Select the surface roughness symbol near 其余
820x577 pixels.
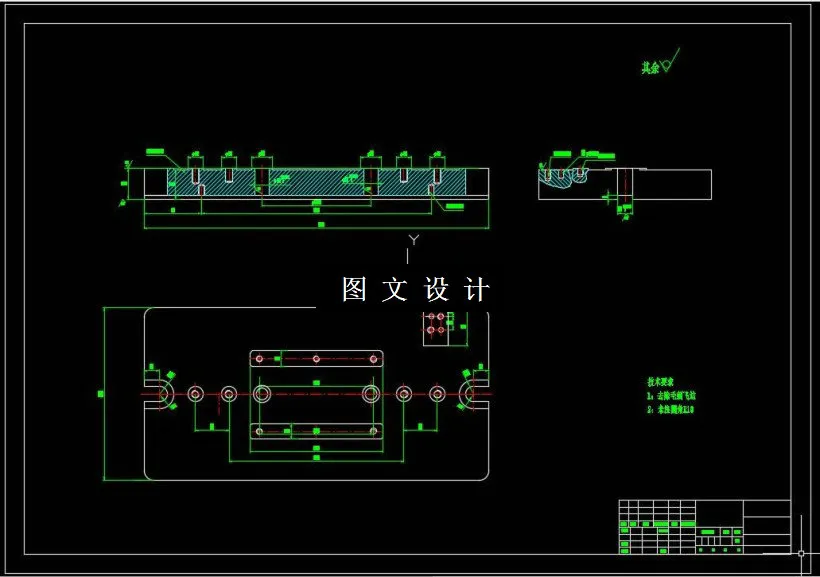pyautogui.click(x=668, y=61)
